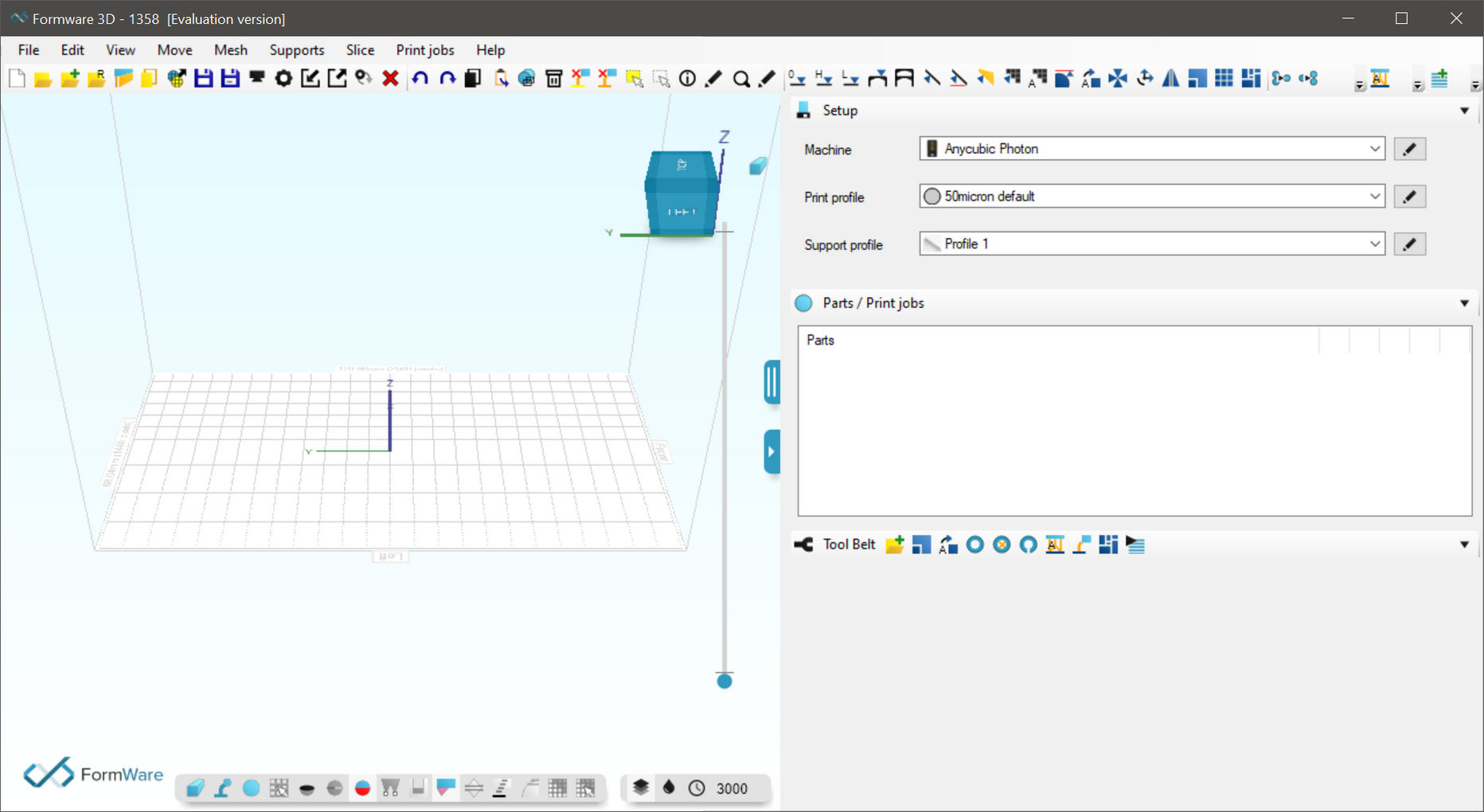Open settings with the gear icon
Image resolution: width=1484 pixels, height=812 pixels.
[283, 78]
